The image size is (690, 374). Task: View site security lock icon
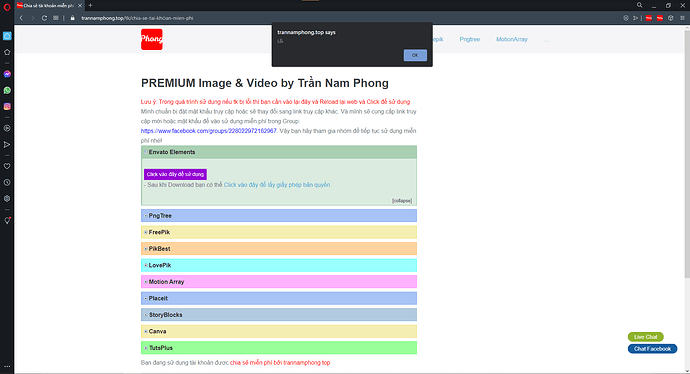point(73,18)
